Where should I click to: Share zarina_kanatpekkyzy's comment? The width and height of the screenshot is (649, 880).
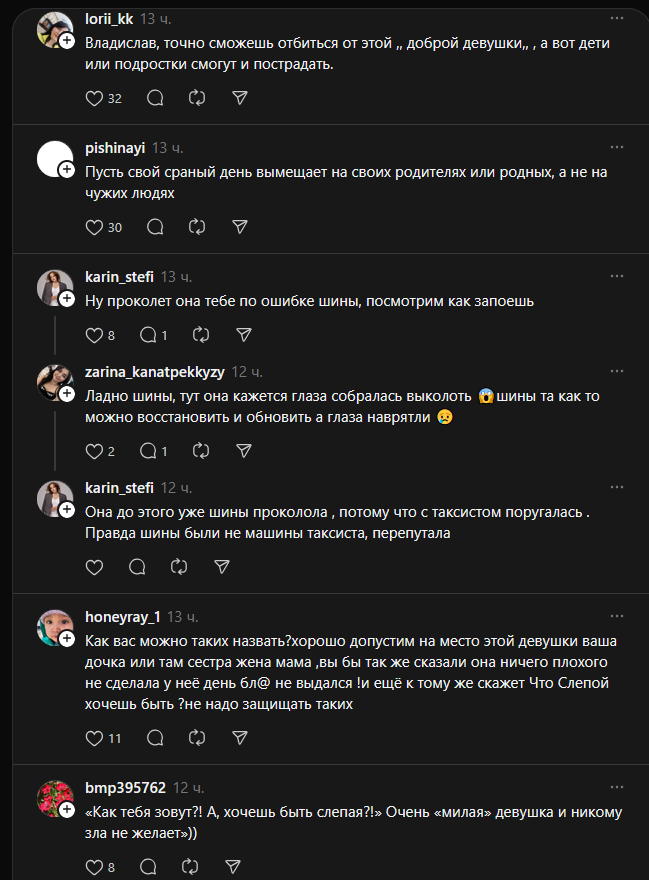[x=243, y=451]
